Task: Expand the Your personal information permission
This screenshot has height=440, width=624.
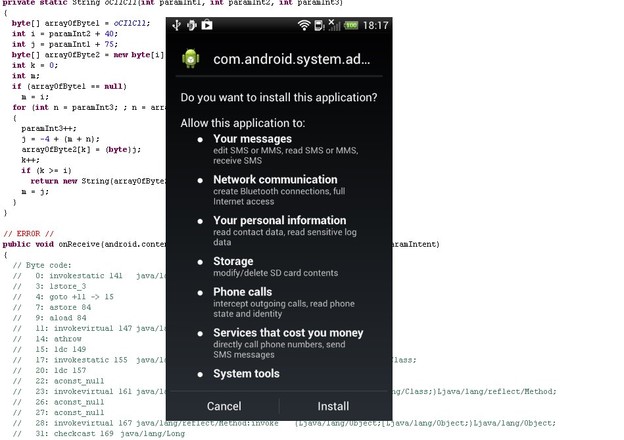Action: [x=280, y=220]
